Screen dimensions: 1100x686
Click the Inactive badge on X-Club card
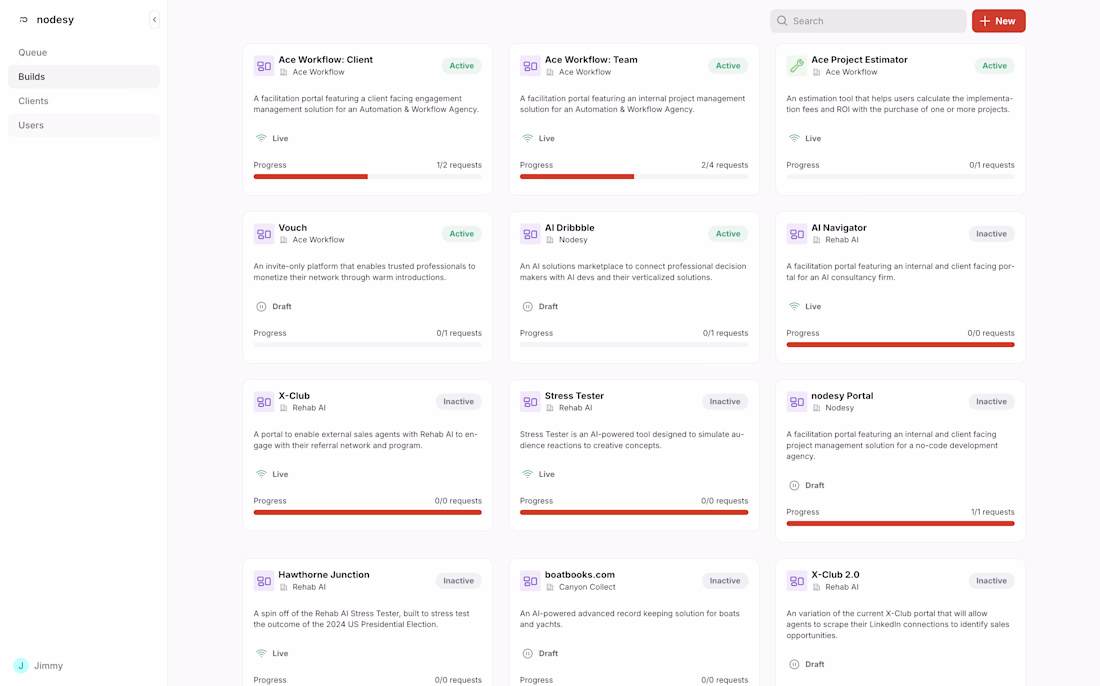tap(458, 402)
